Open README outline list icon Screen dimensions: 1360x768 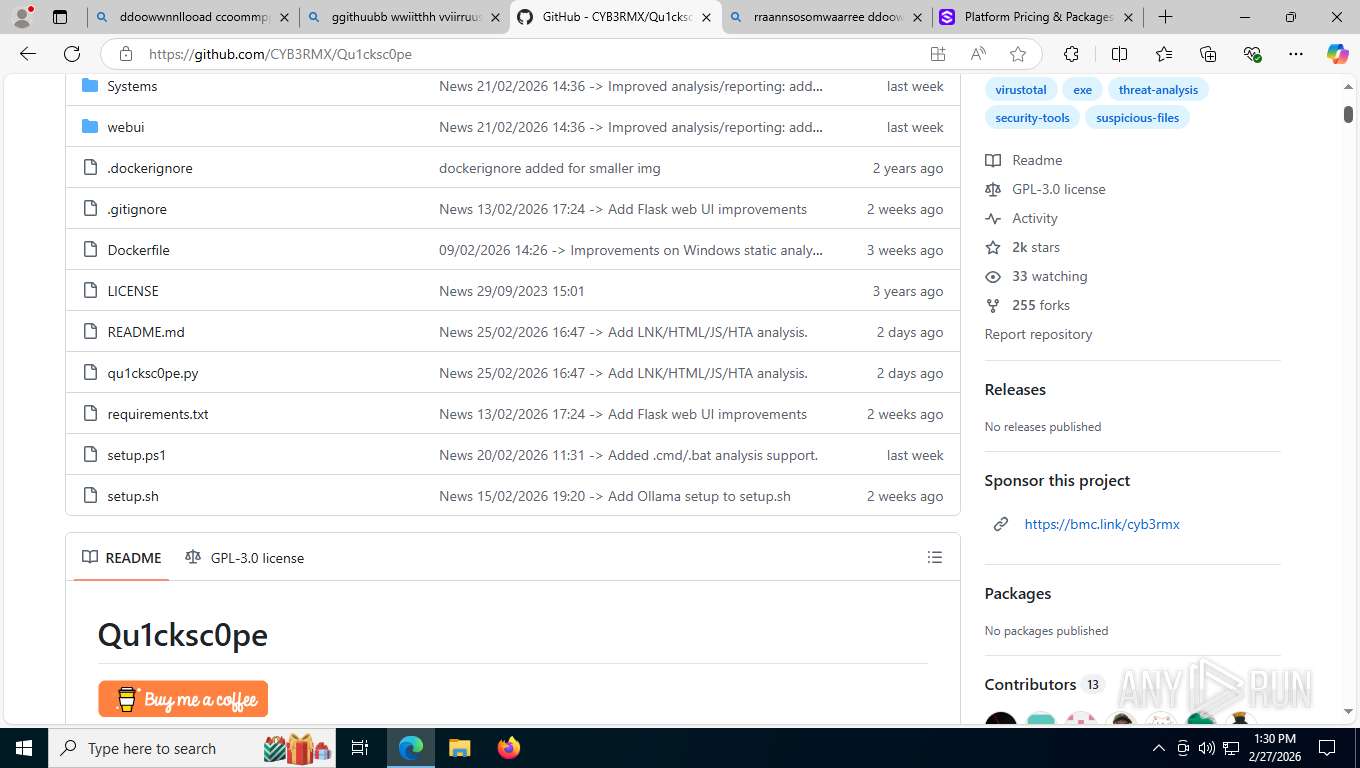click(935, 557)
